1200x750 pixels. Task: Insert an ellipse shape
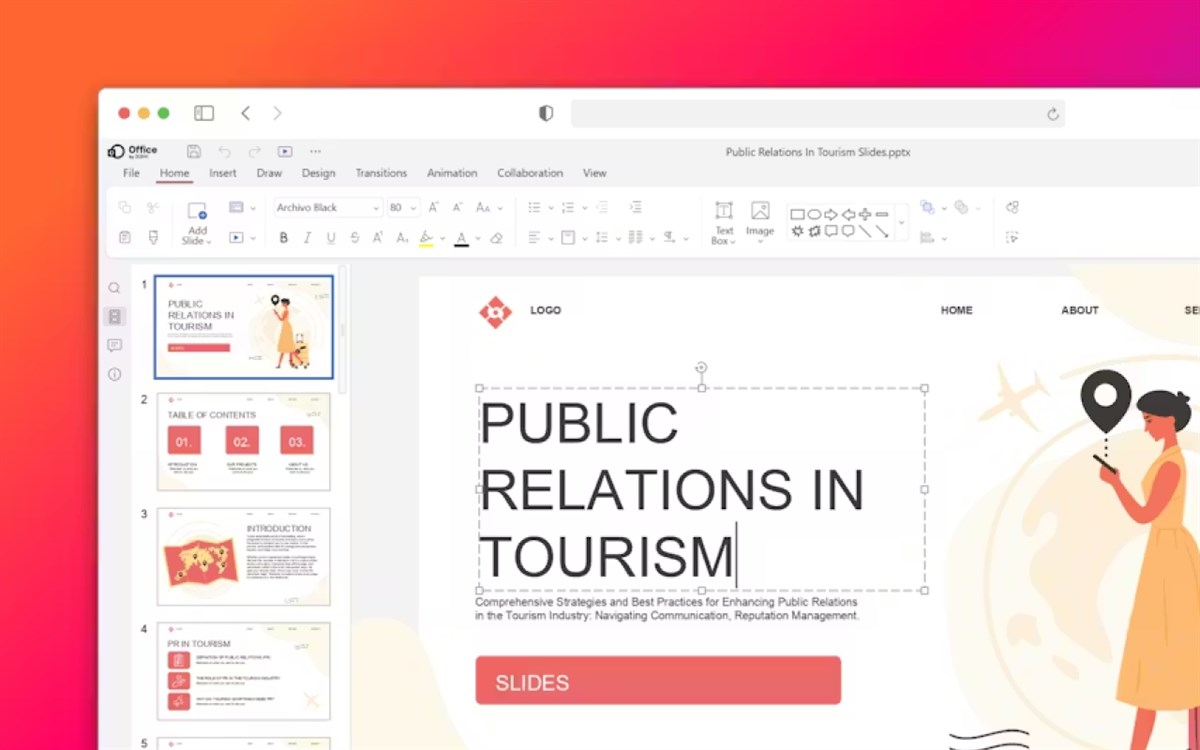[x=814, y=214]
